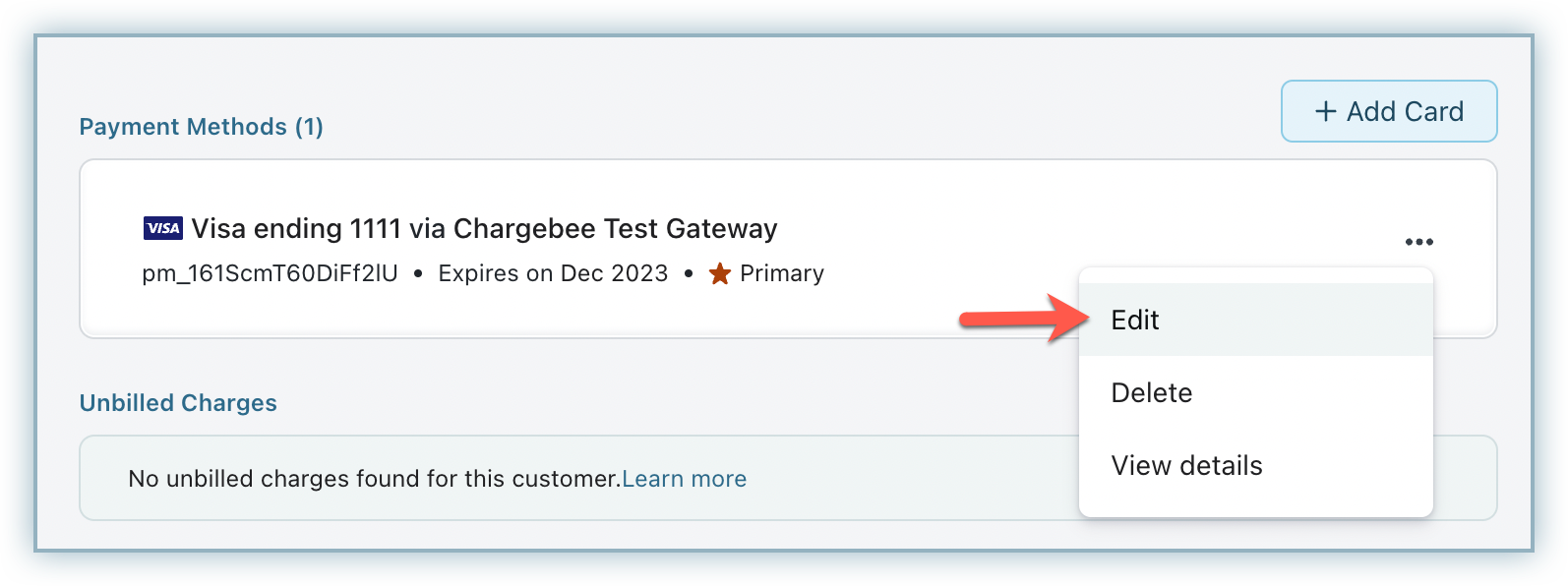Click the Primary label text

click(782, 274)
